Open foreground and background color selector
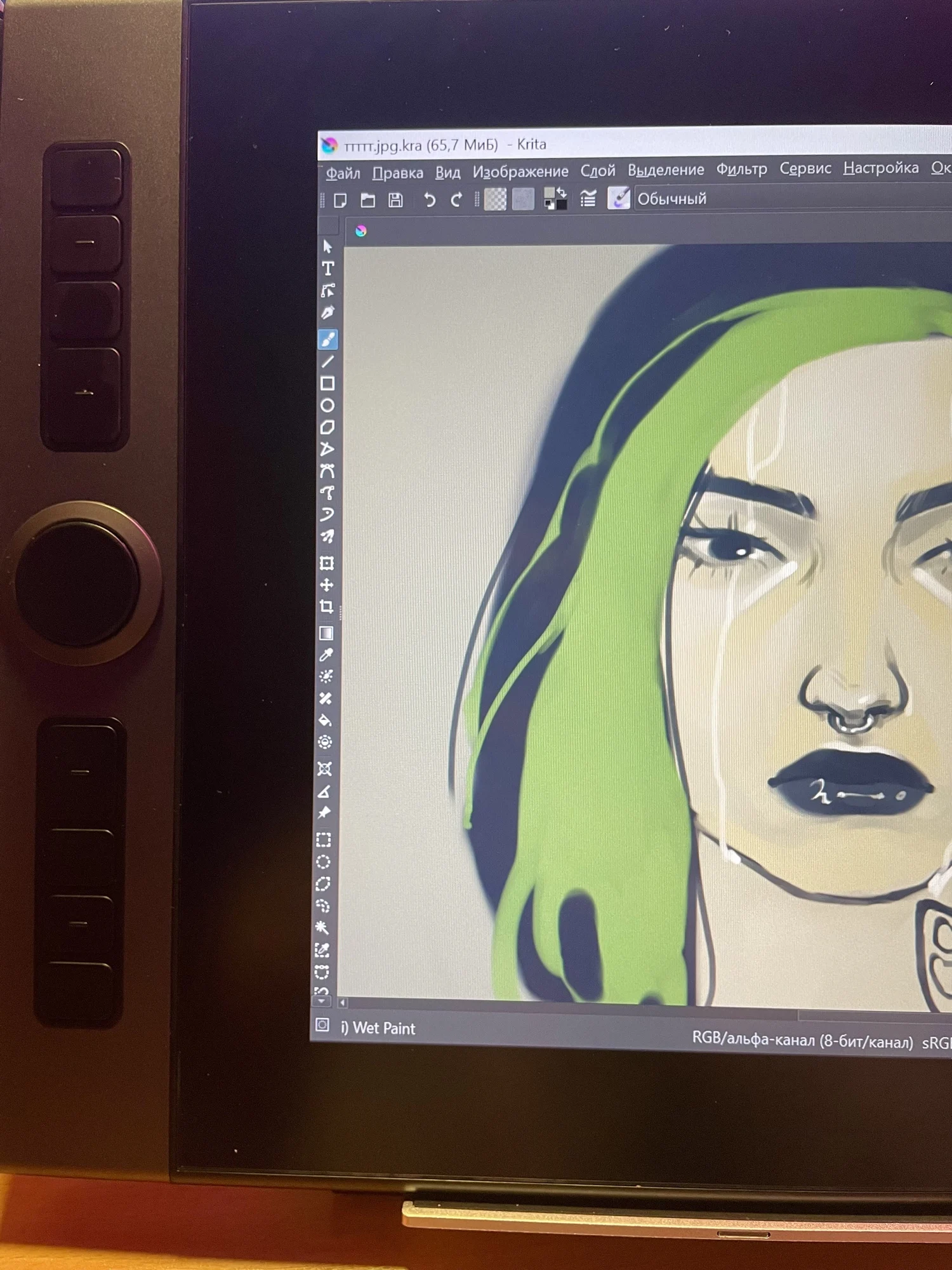This screenshot has height=1270, width=952. coord(555,199)
